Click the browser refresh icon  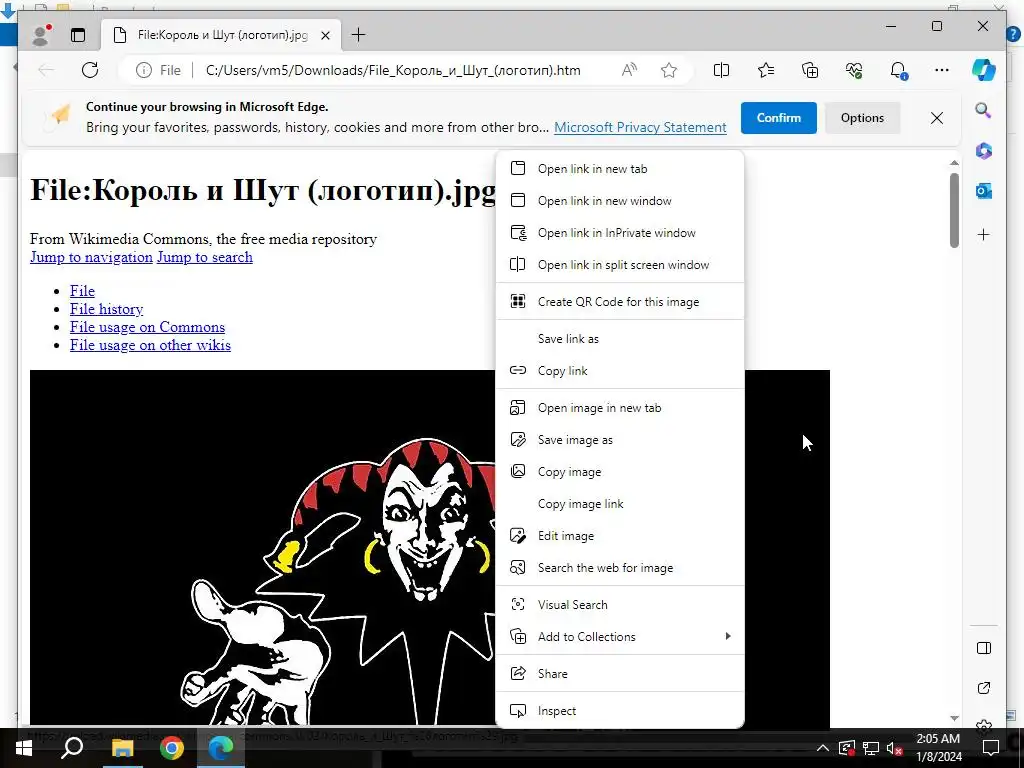point(90,70)
